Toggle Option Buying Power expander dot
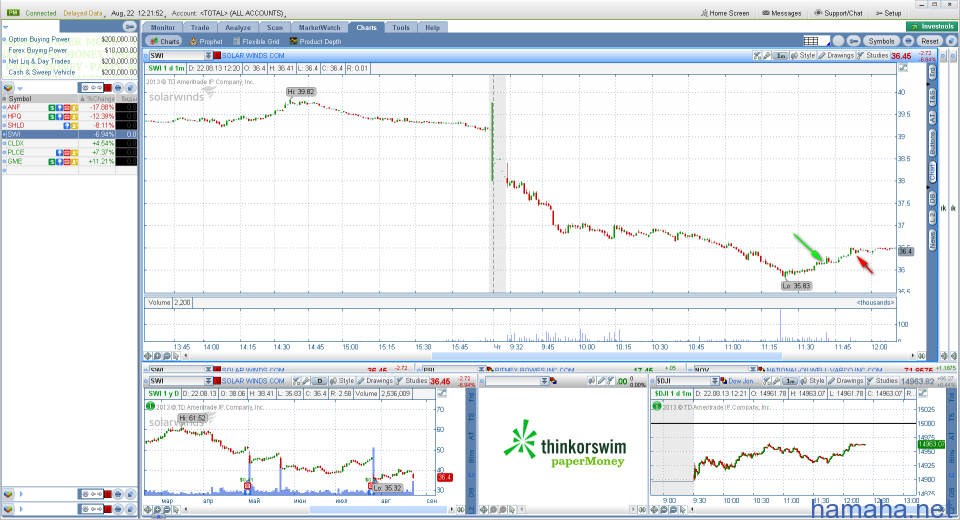 coord(4,39)
